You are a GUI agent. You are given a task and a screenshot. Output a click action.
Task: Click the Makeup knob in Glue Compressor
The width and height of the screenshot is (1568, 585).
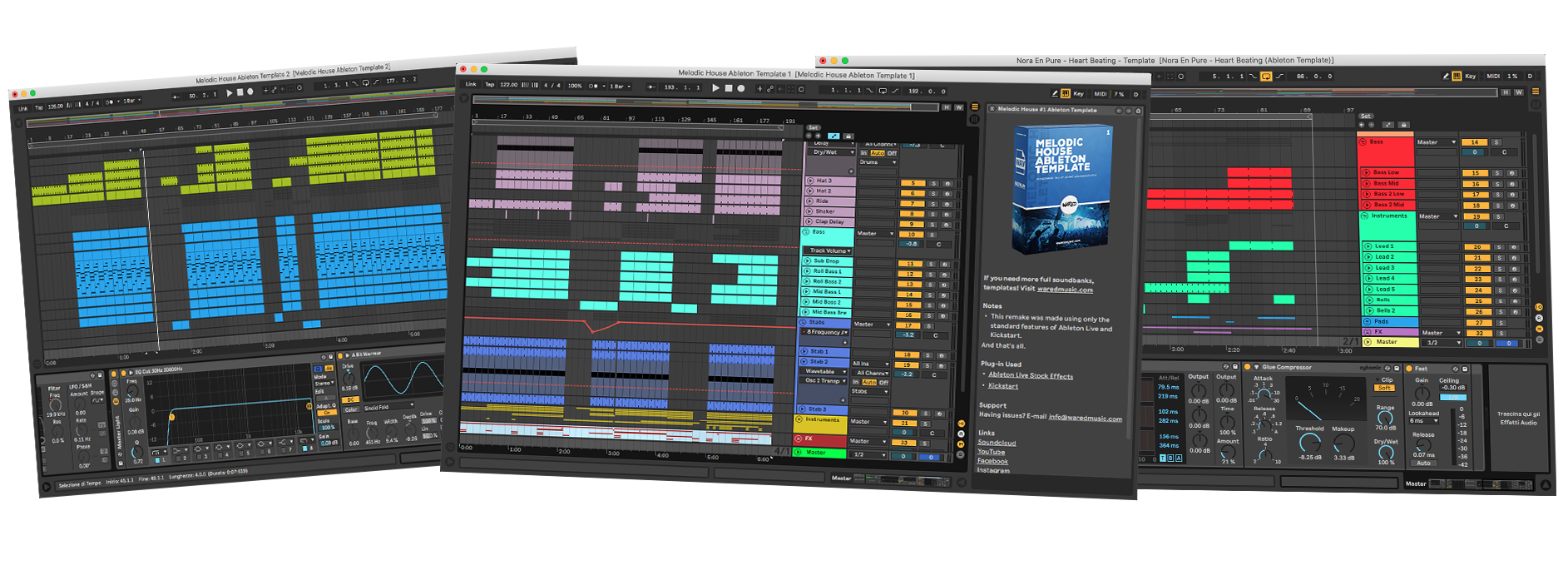tap(1343, 445)
